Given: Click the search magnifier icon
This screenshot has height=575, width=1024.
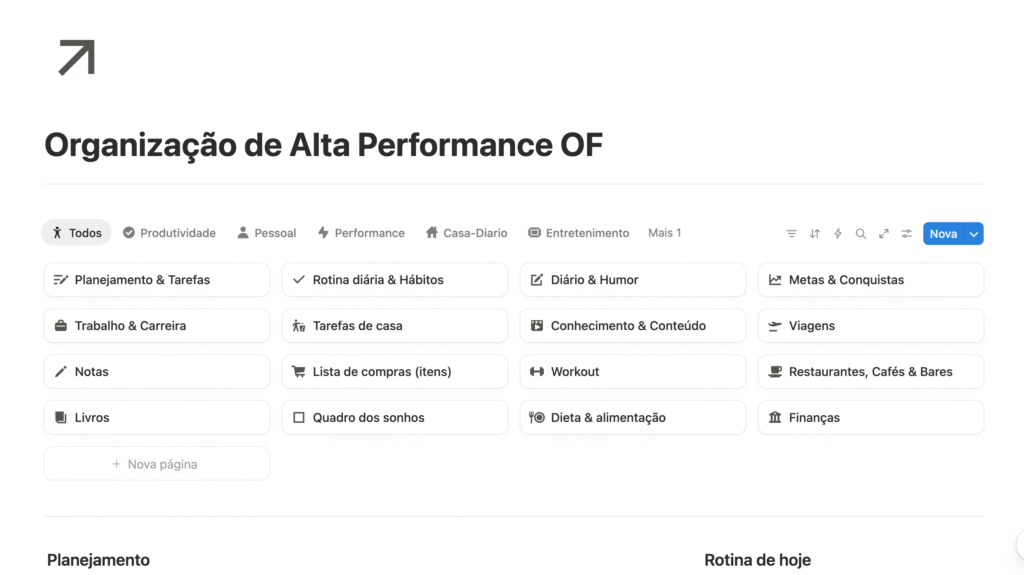Looking at the screenshot, I should tap(860, 234).
